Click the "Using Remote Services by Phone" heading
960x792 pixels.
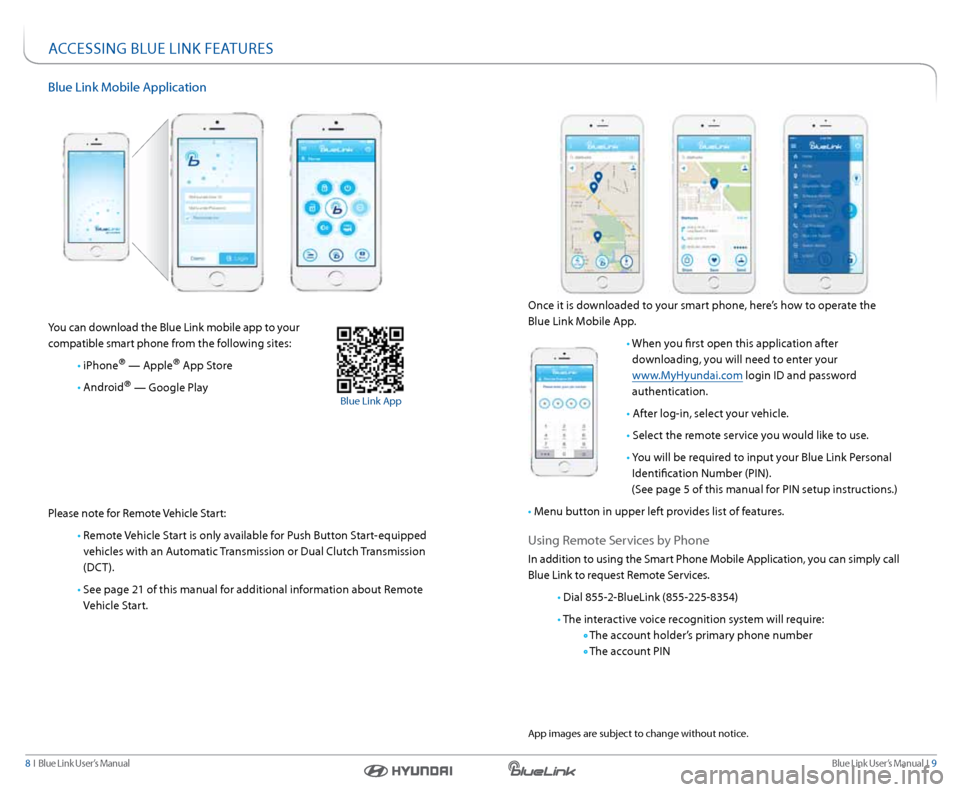(618, 540)
